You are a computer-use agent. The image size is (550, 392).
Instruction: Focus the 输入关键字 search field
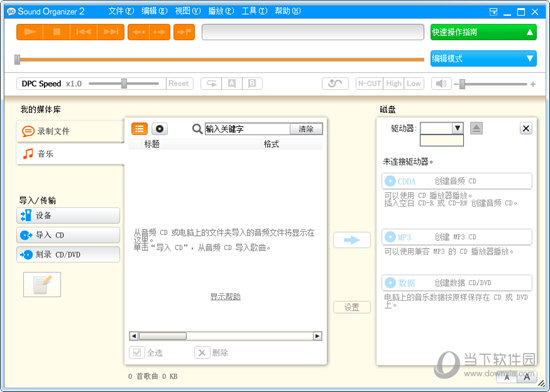click(247, 129)
